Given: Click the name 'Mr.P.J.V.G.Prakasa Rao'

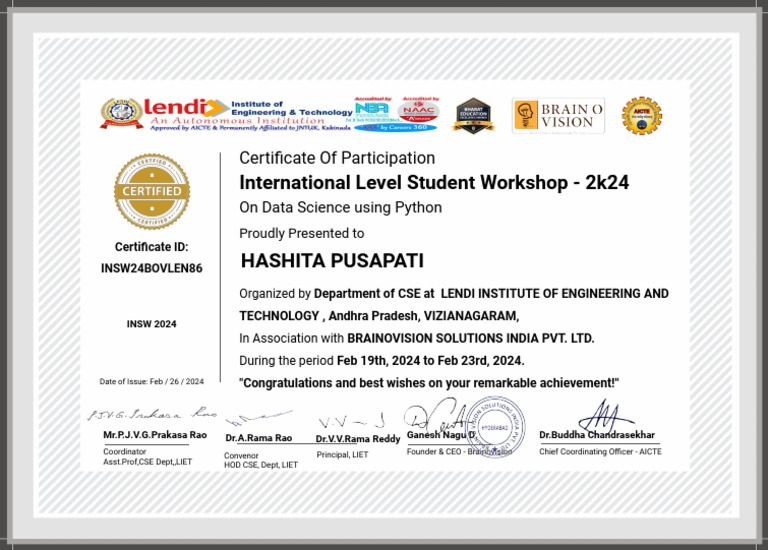Looking at the screenshot, I should tap(155, 435).
